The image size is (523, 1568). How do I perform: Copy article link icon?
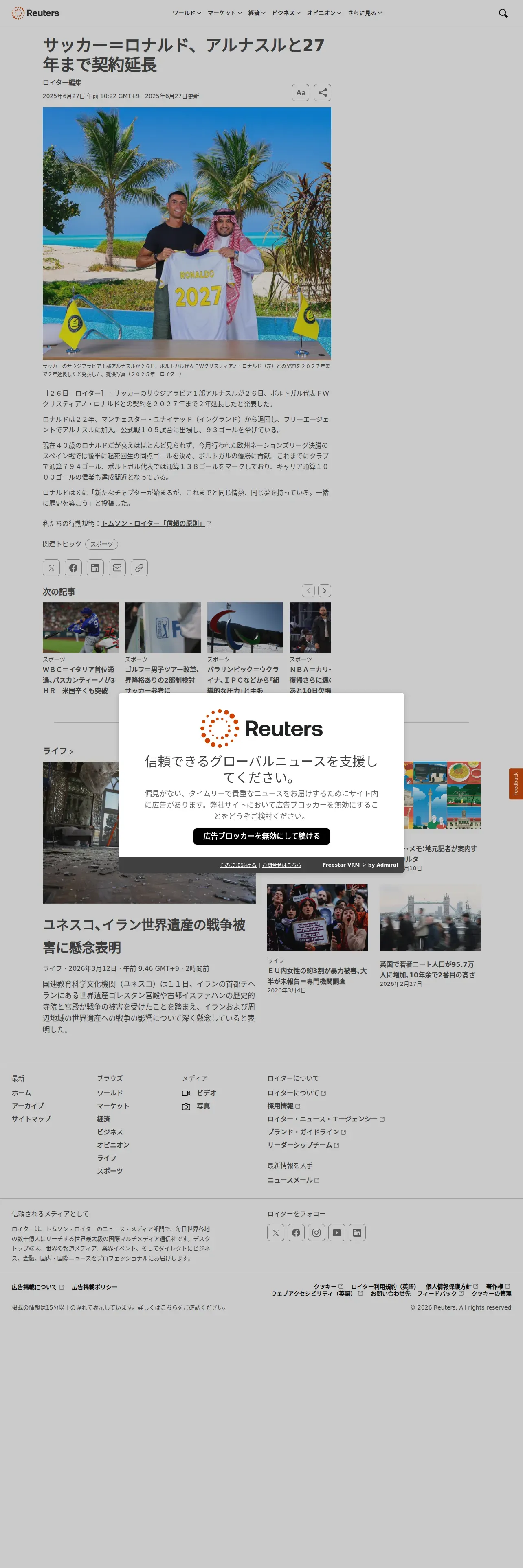point(139,568)
